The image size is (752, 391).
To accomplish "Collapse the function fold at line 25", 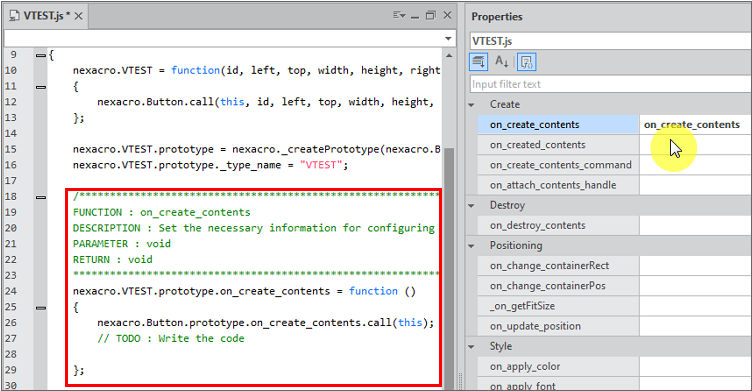I will [41, 308].
